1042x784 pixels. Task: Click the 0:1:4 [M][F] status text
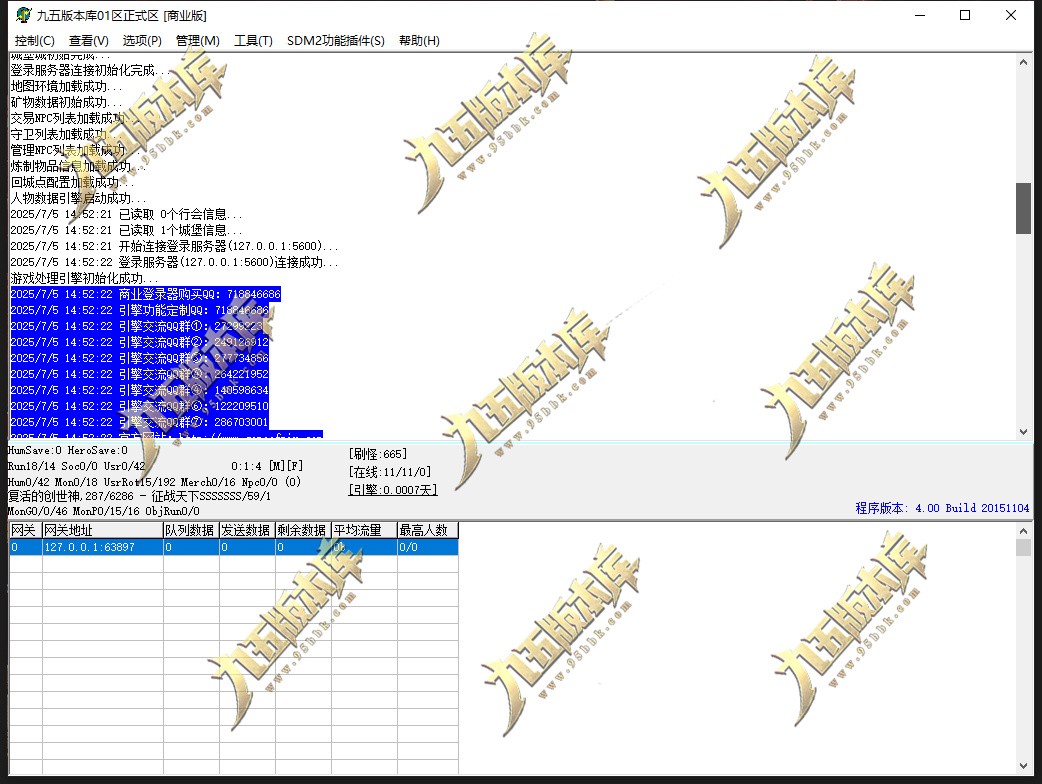point(267,466)
